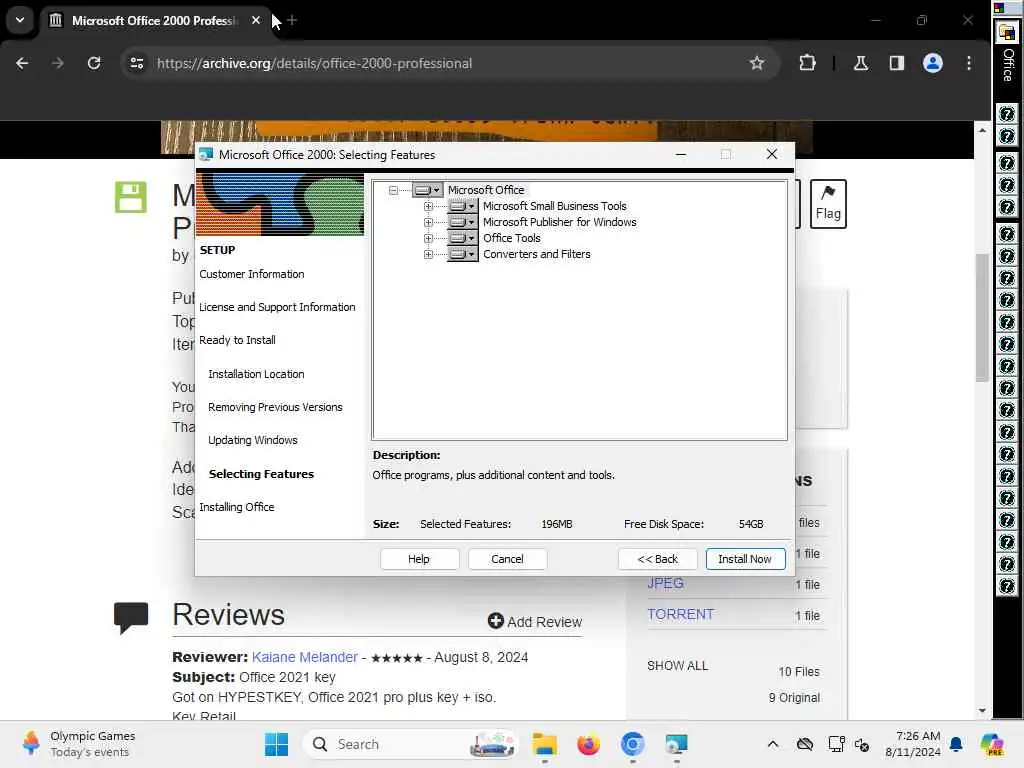Image resolution: width=1024 pixels, height=768 pixels.
Task: Click the 'Customer Information' setup step
Action: pos(252,274)
